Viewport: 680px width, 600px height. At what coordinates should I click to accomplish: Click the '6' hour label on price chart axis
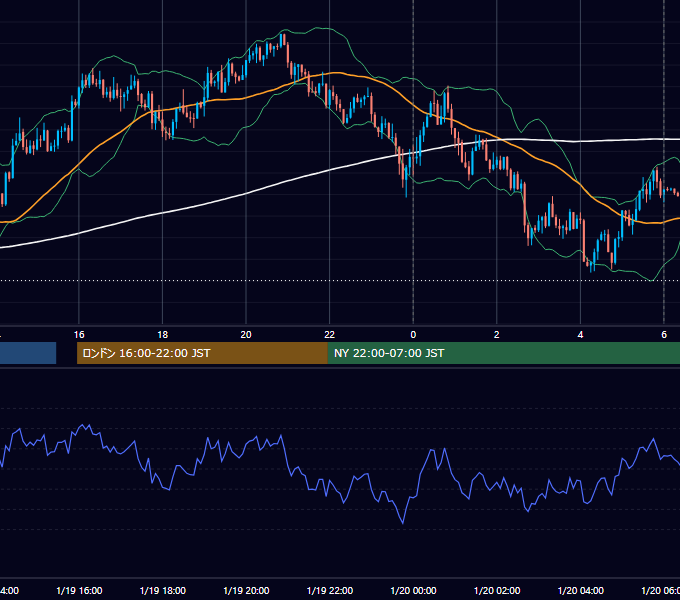[x=664, y=335]
